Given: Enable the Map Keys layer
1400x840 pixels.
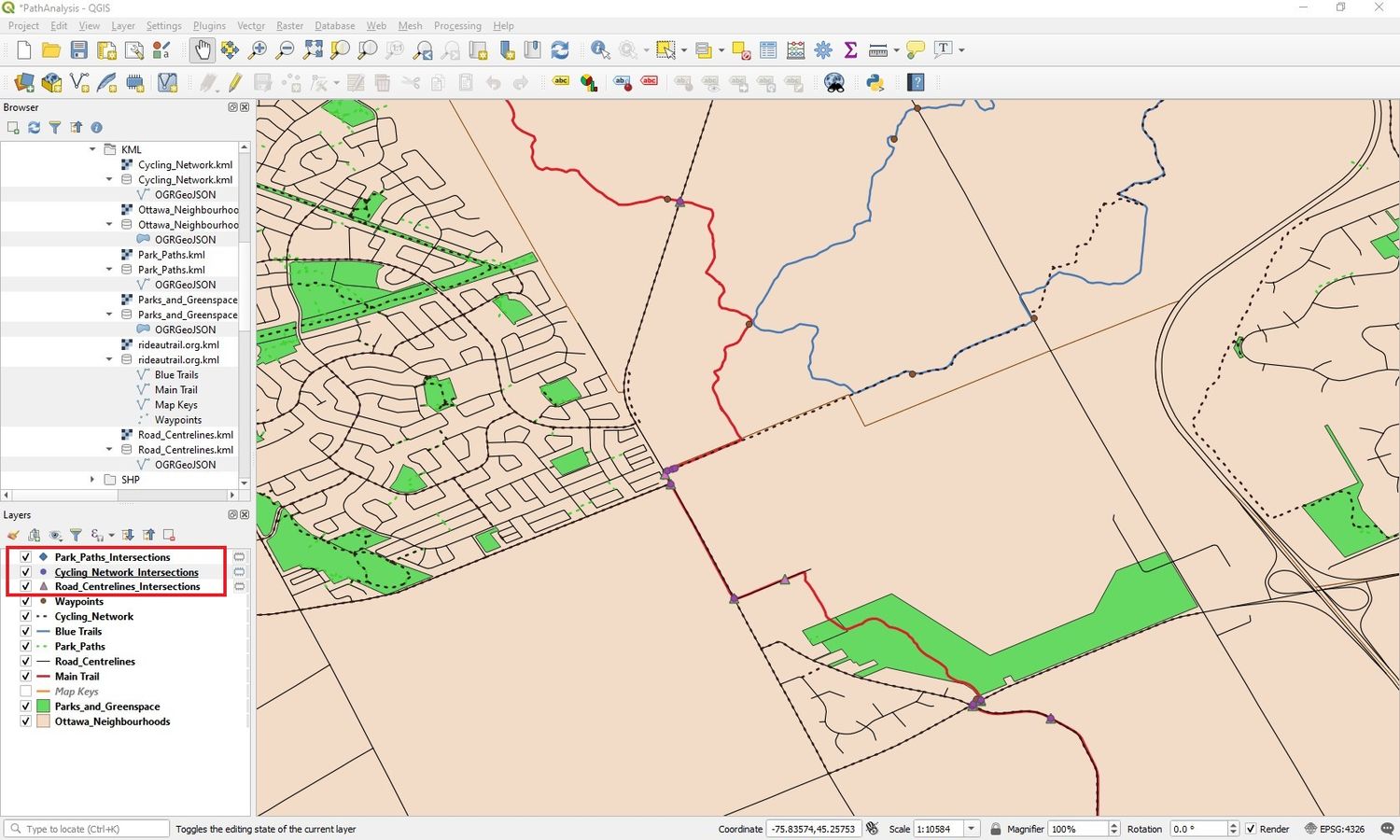Looking at the screenshot, I should coord(25,691).
